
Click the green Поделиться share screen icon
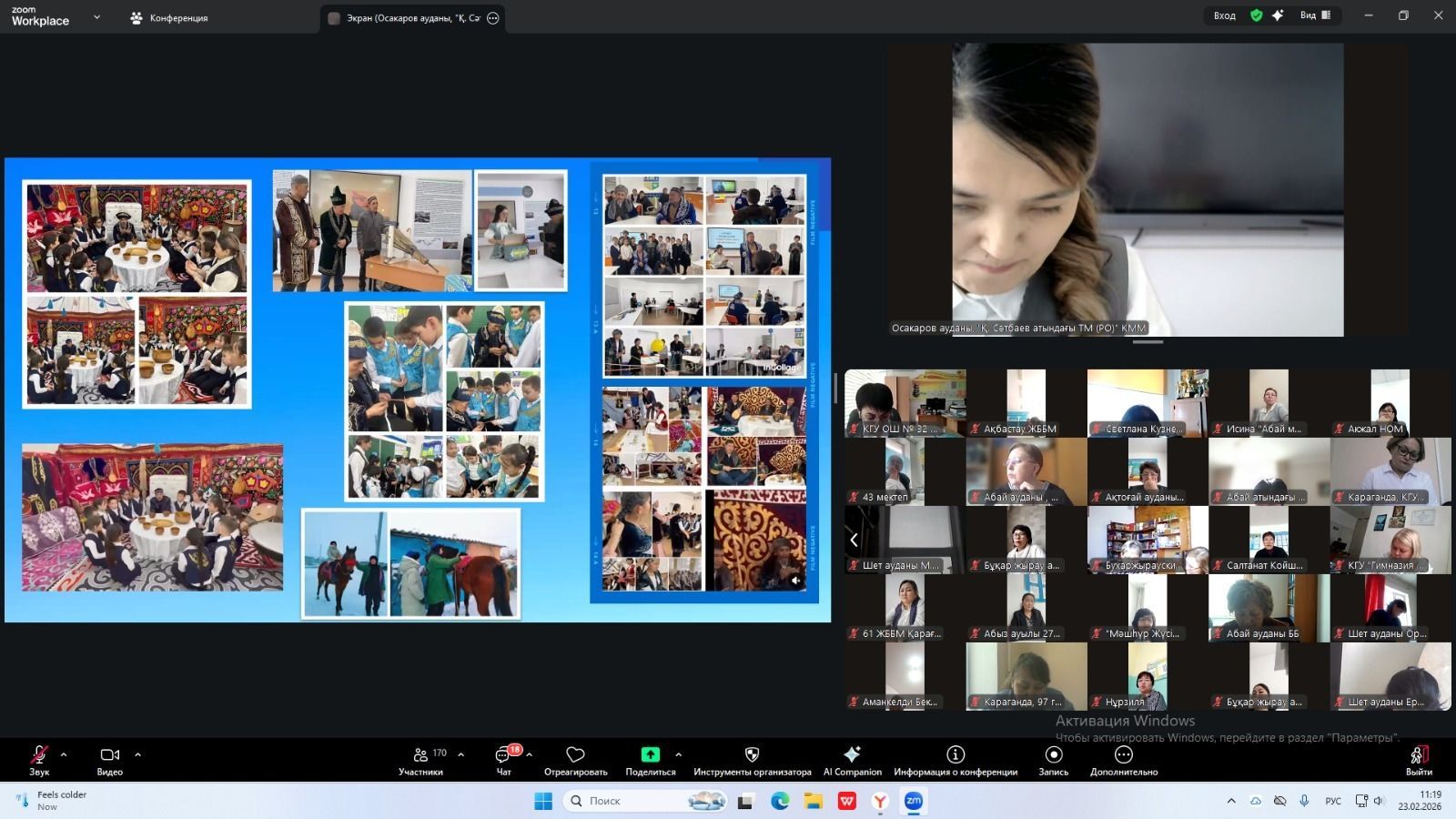click(x=650, y=754)
